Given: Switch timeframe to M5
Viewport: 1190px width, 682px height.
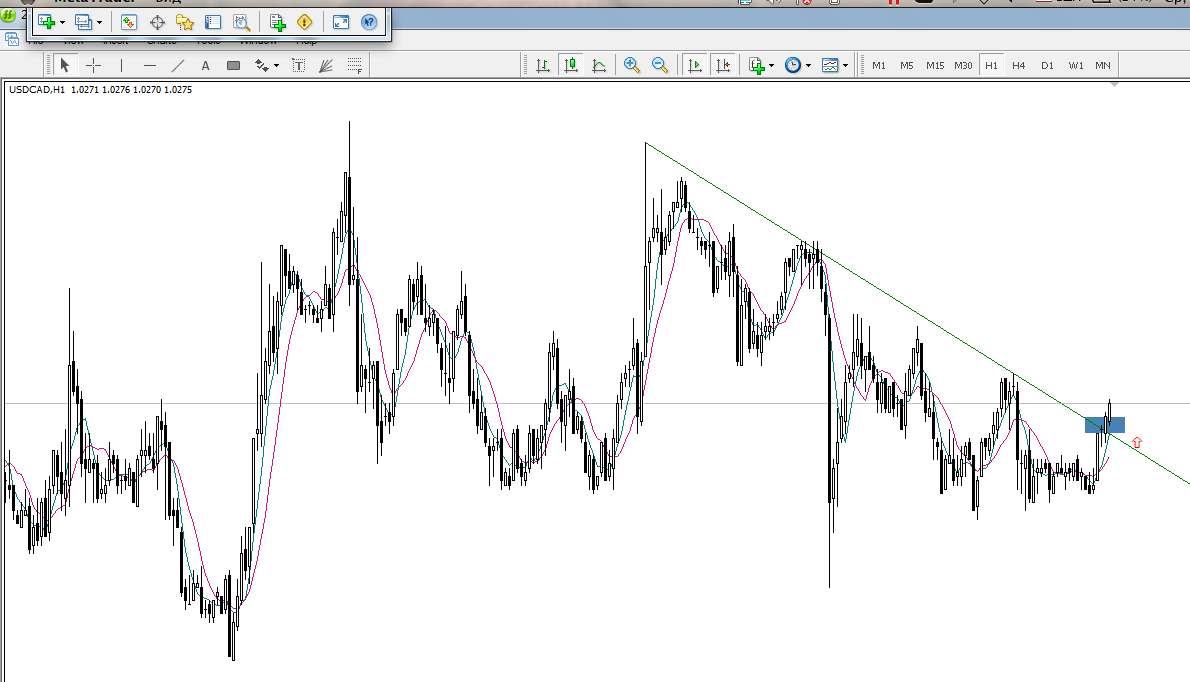Looking at the screenshot, I should coord(907,65).
